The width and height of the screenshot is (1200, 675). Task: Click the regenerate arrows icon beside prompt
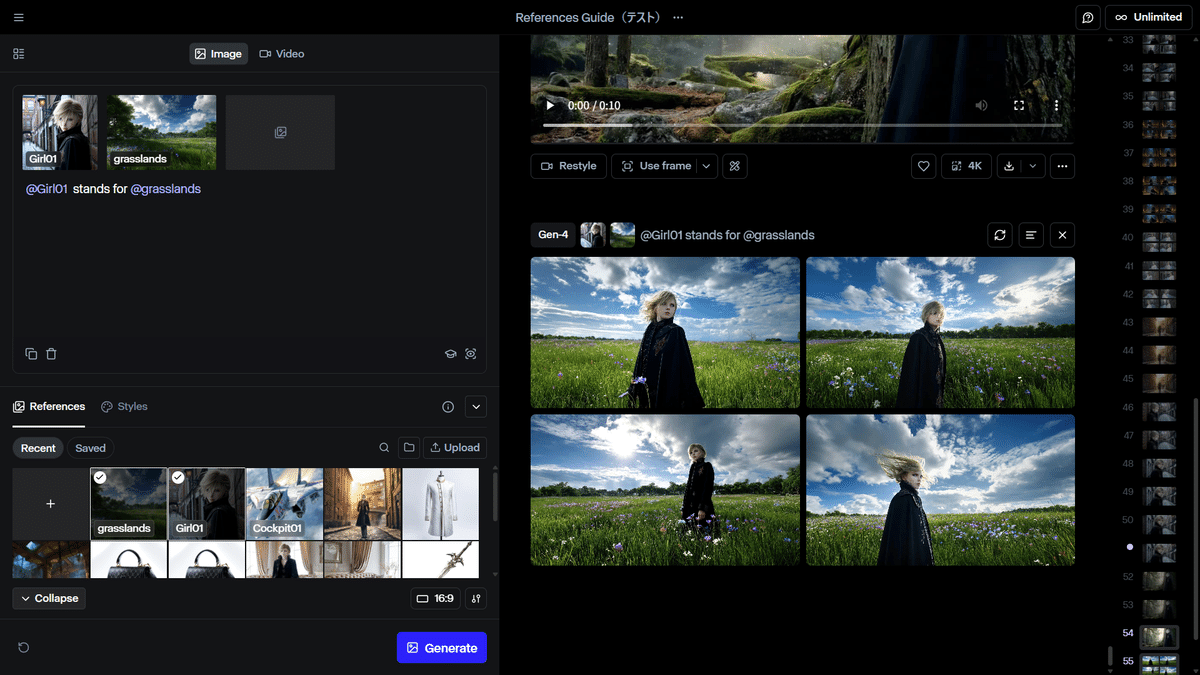tap(999, 235)
